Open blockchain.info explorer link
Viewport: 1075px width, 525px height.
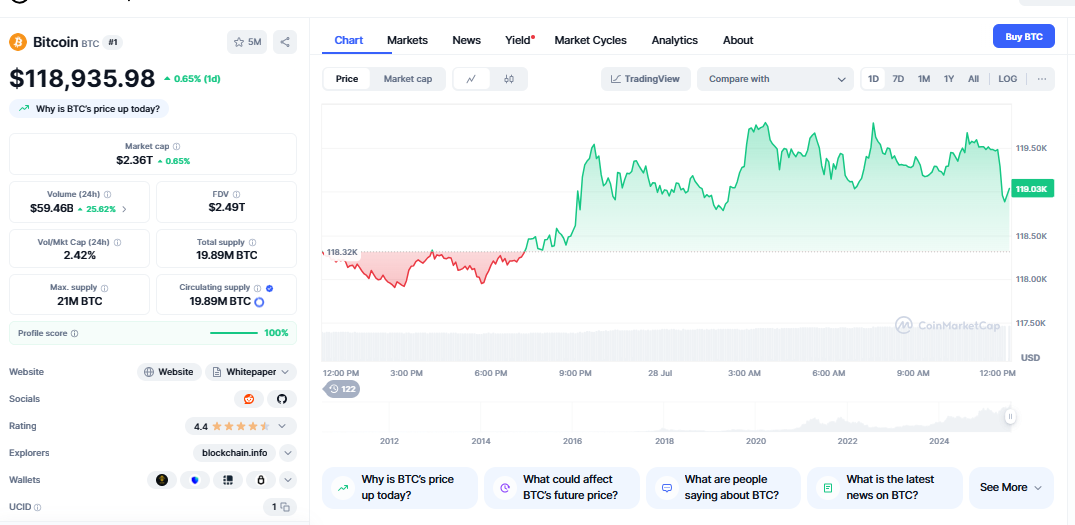pos(234,453)
